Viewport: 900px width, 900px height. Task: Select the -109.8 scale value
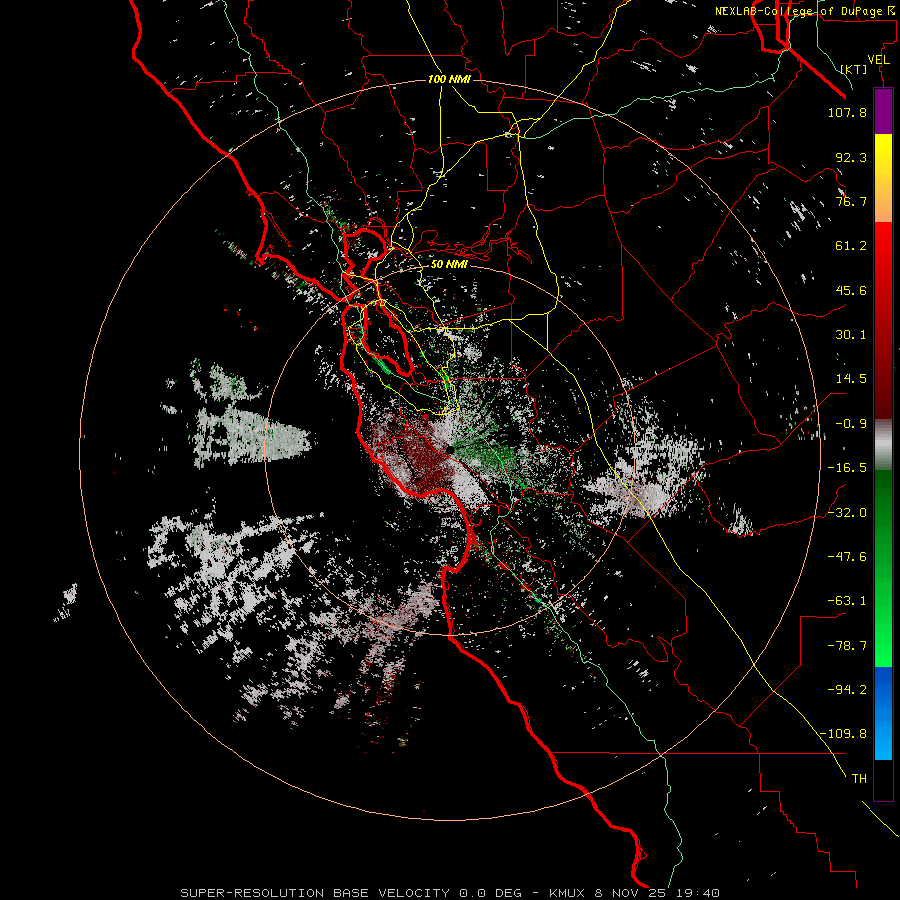pyautogui.click(x=843, y=734)
